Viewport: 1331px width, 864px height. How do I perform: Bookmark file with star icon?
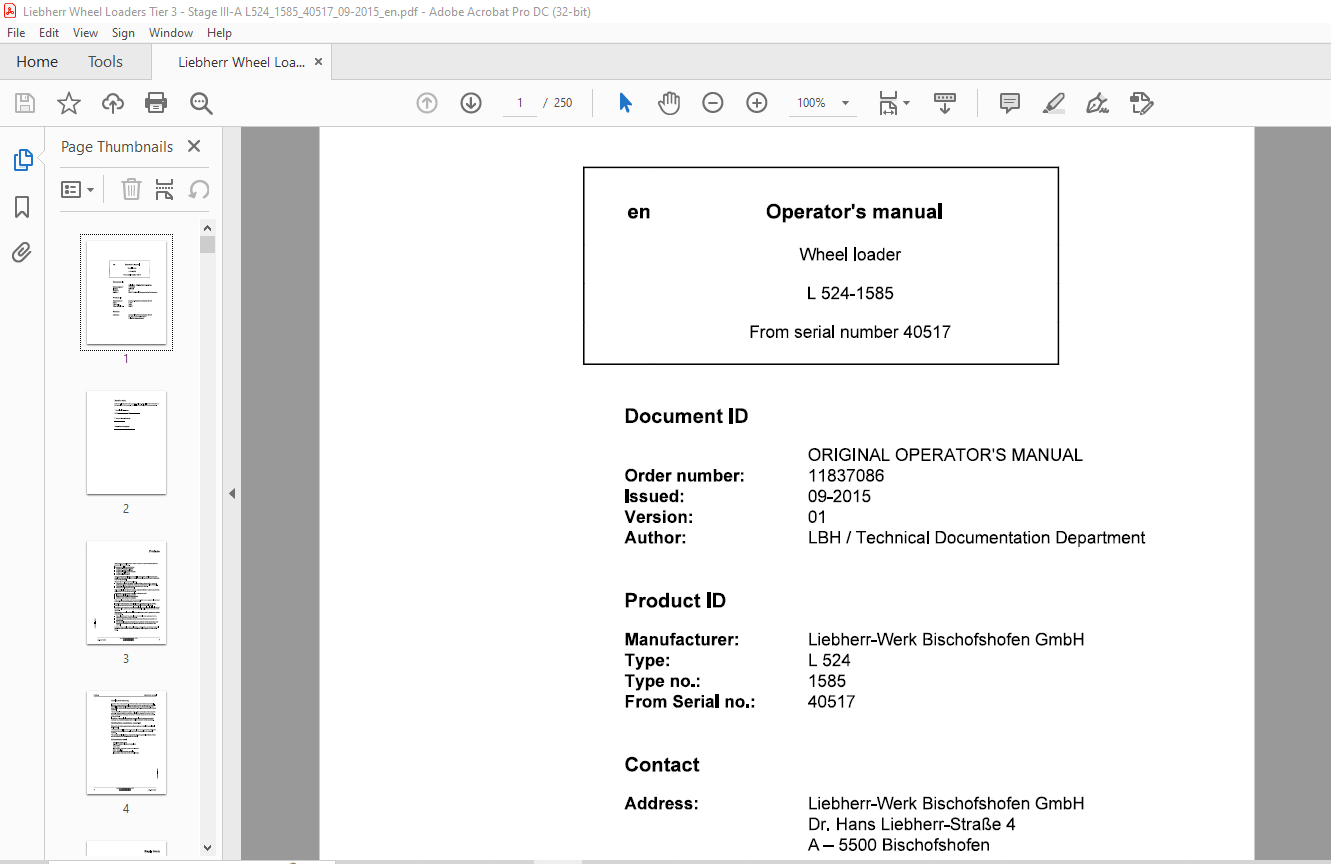point(68,103)
